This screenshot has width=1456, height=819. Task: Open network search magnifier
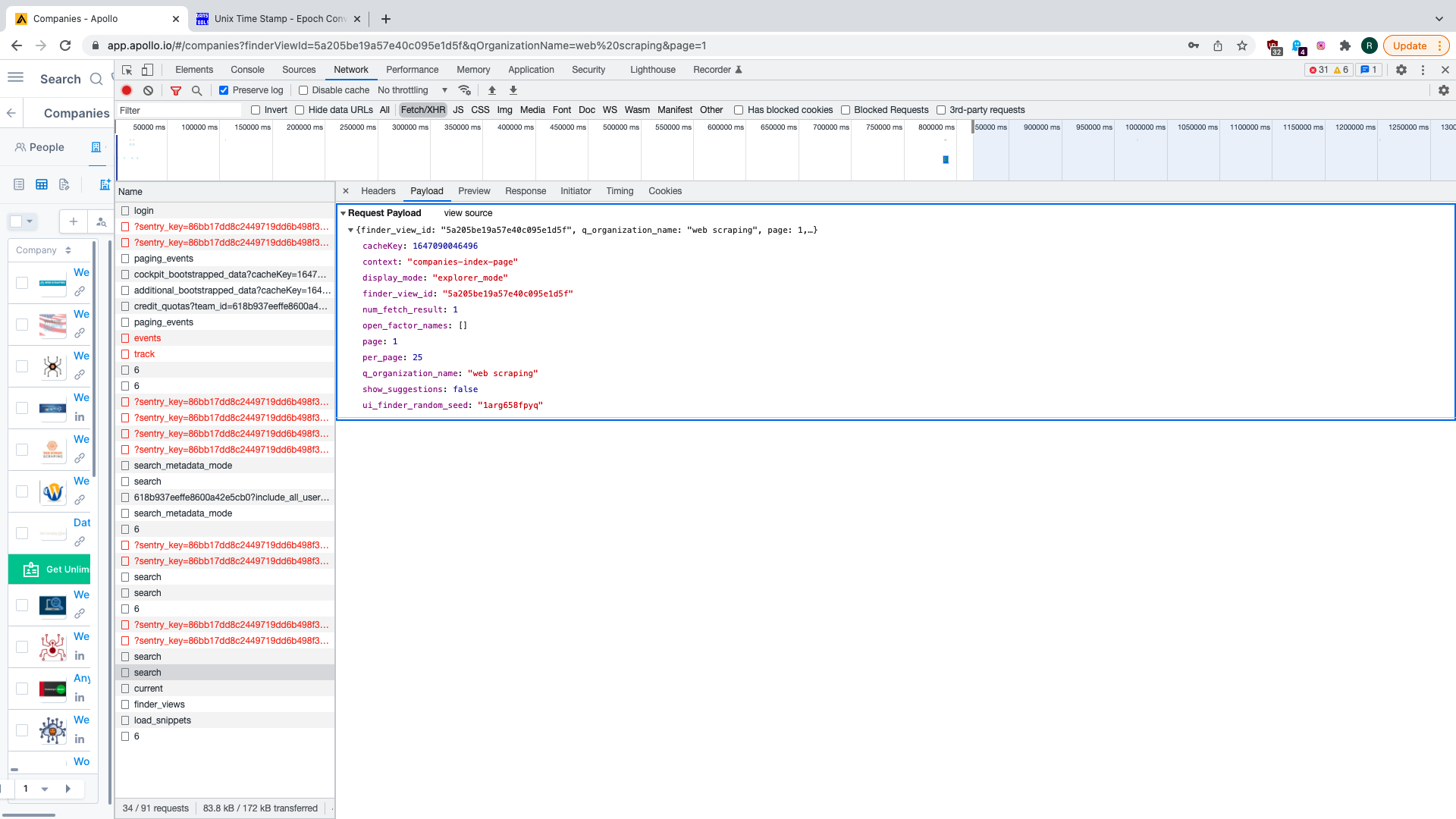197,90
